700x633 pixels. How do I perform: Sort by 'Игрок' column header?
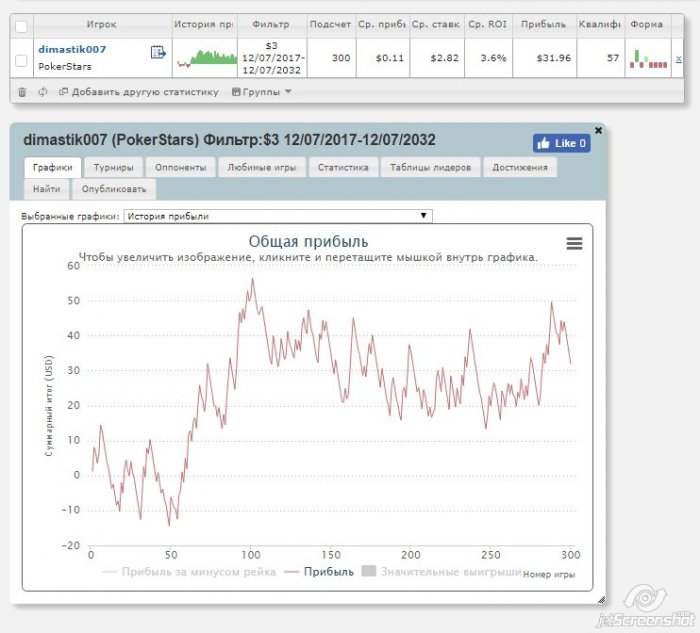[102, 25]
